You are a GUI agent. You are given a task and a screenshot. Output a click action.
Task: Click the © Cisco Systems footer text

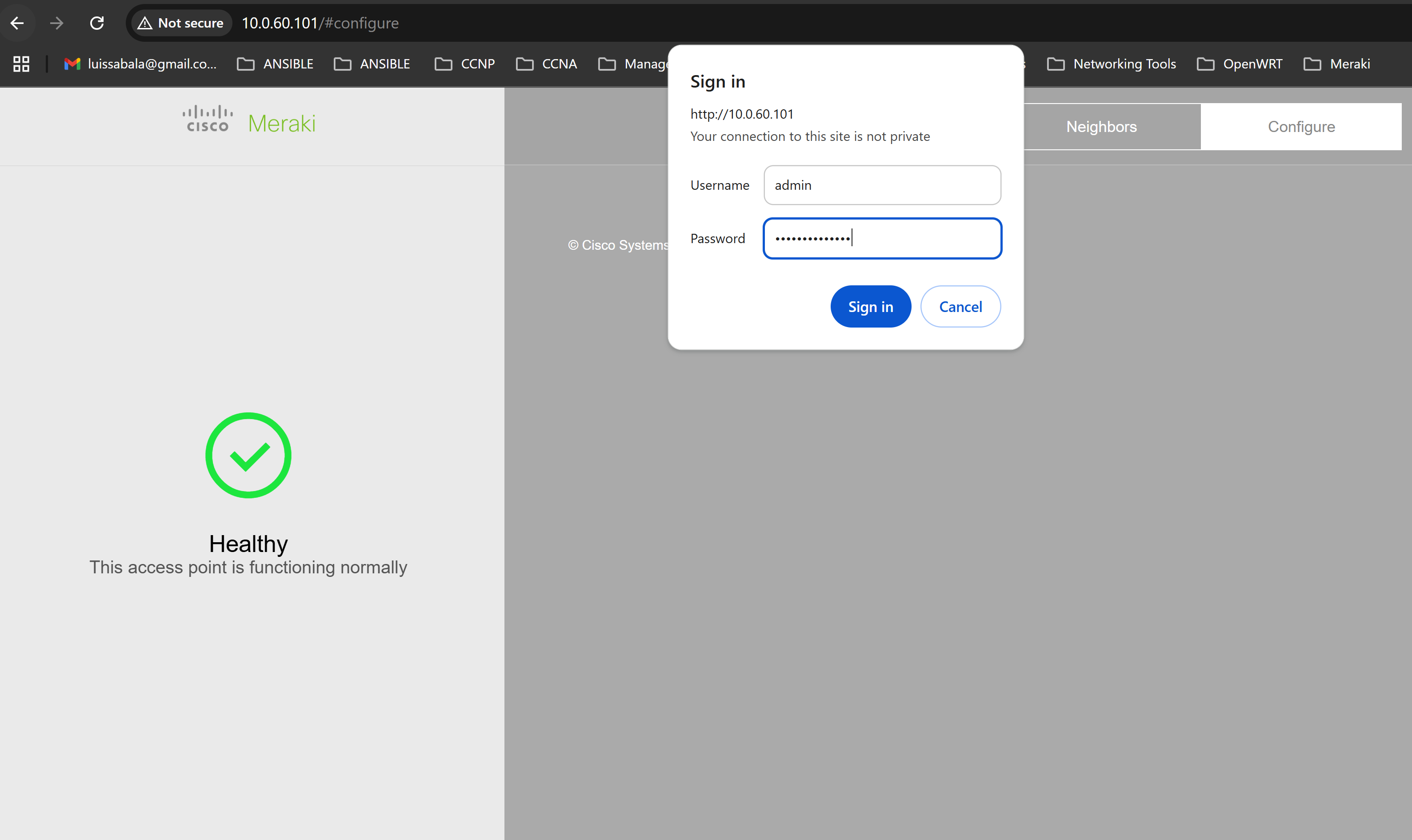click(618, 245)
